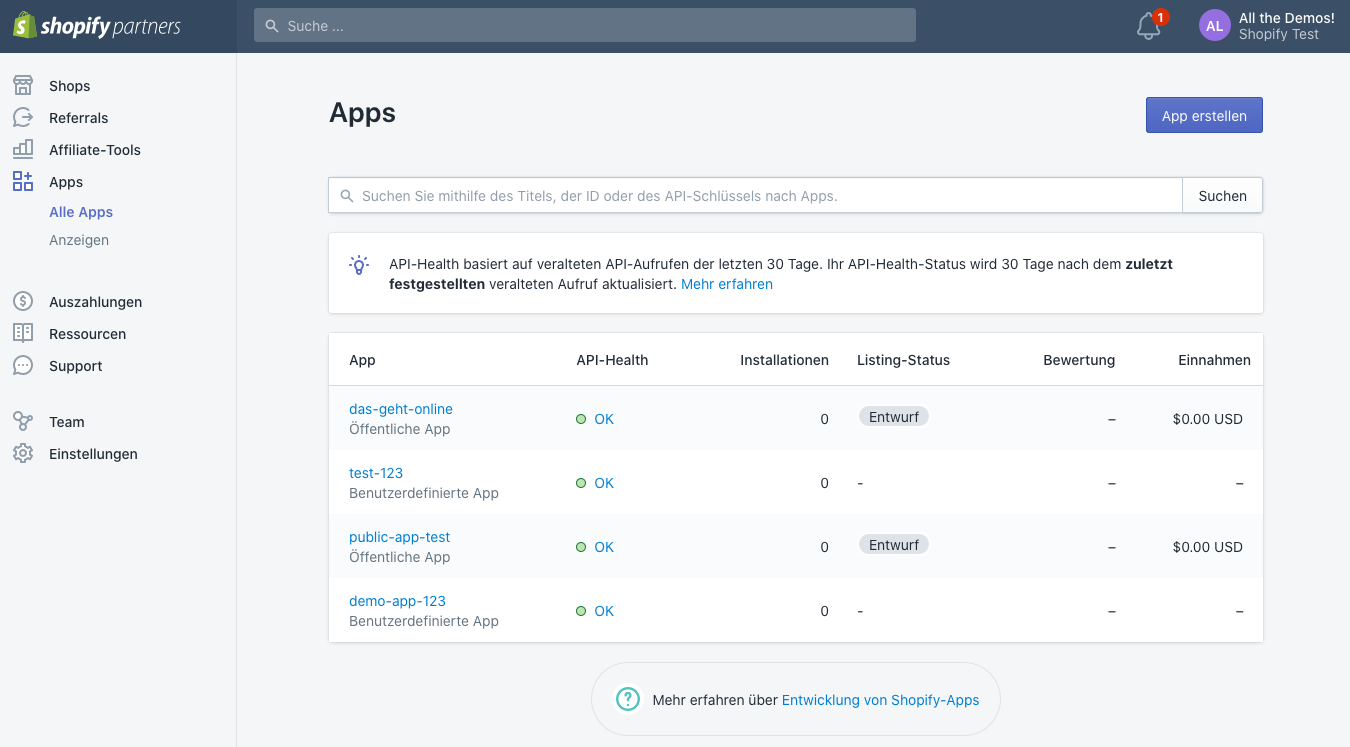Click $0.00 USD in das-geht-online row
The width and height of the screenshot is (1350, 747).
(x=1208, y=419)
